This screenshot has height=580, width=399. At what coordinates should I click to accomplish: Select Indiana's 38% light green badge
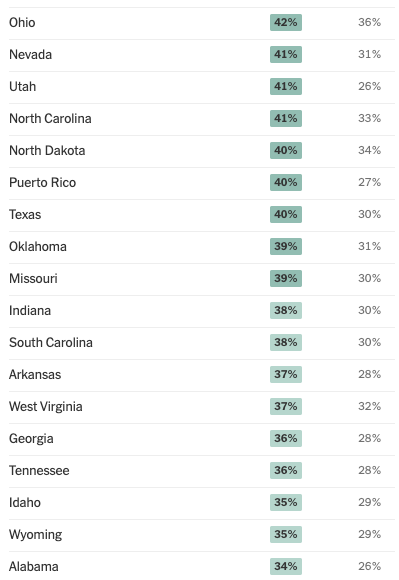[x=286, y=310]
